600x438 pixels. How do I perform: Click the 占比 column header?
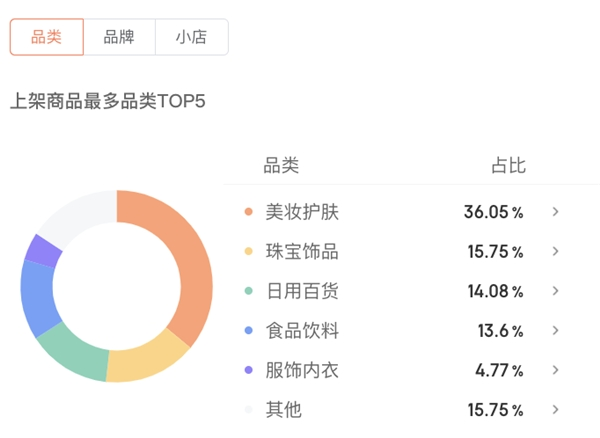[x=507, y=166]
